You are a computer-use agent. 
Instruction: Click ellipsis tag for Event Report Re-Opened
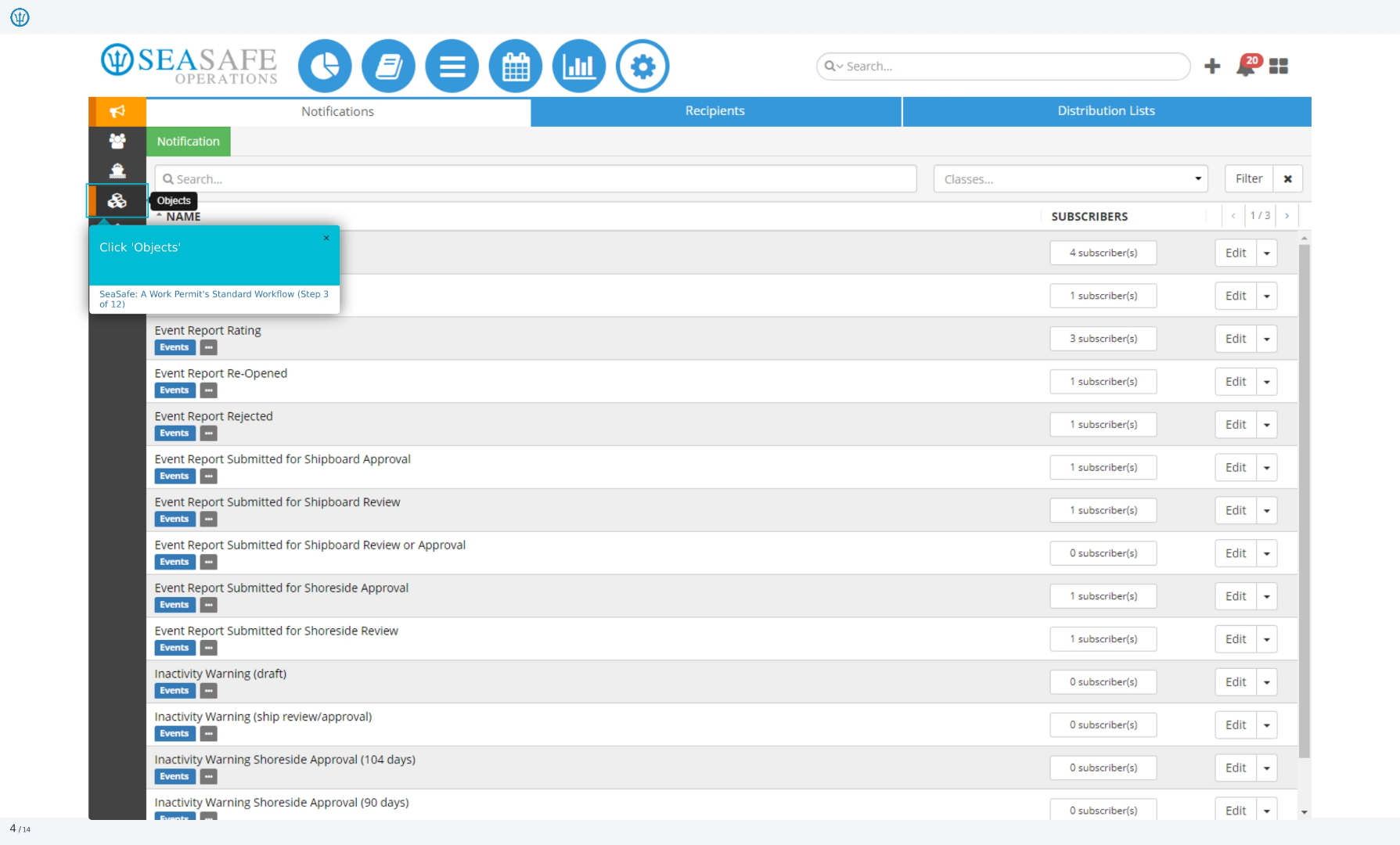[209, 390]
